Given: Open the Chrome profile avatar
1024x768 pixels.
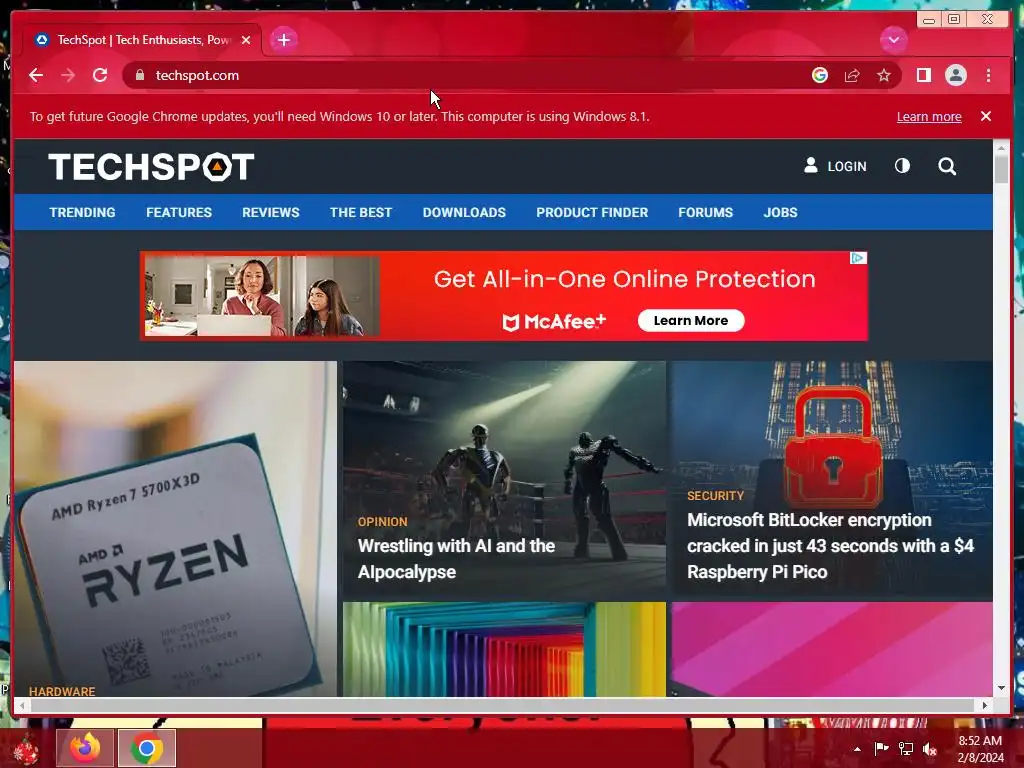Looking at the screenshot, I should 955,75.
